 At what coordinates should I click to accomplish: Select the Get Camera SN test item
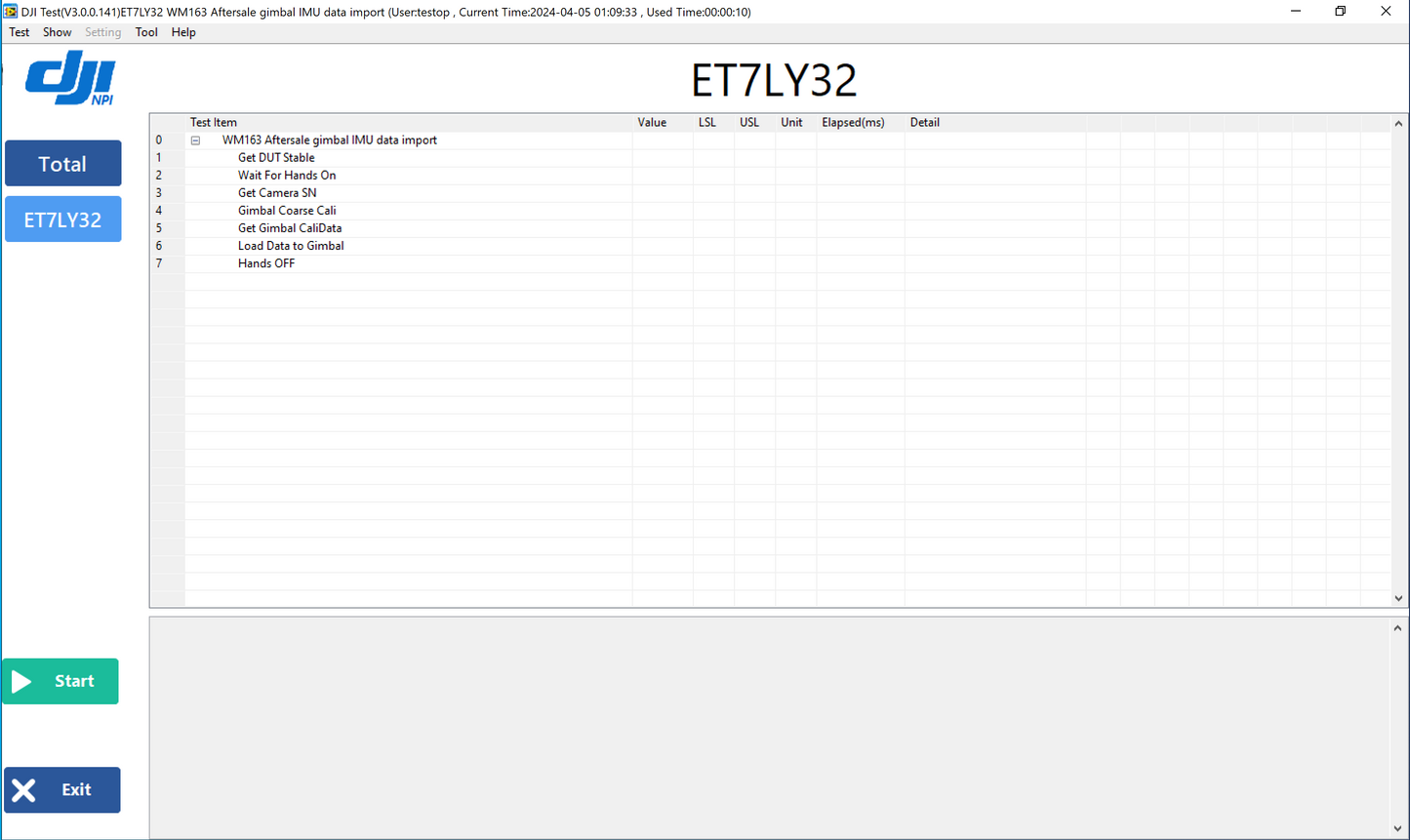pos(277,193)
